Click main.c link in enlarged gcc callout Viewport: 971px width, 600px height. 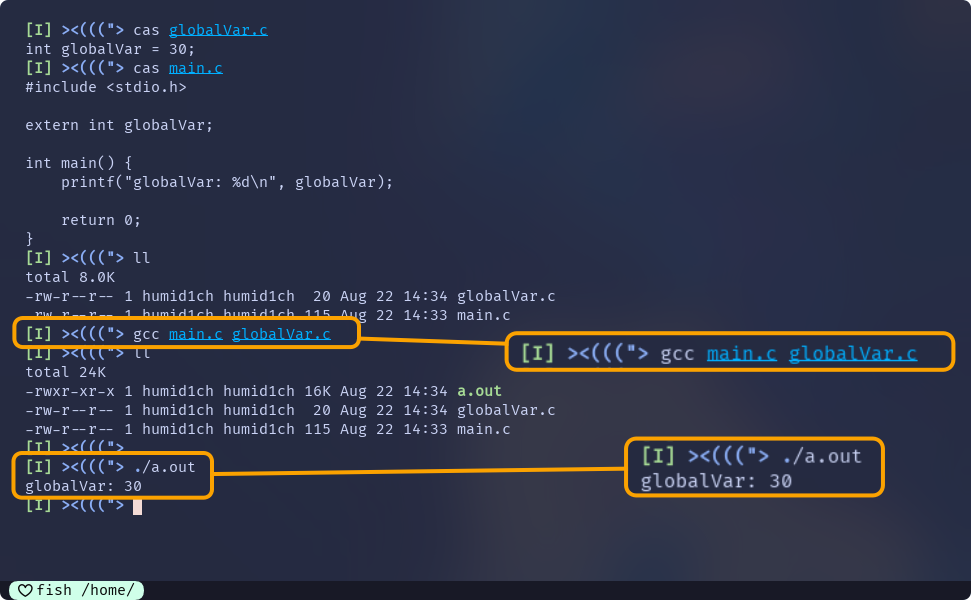[x=741, y=353]
